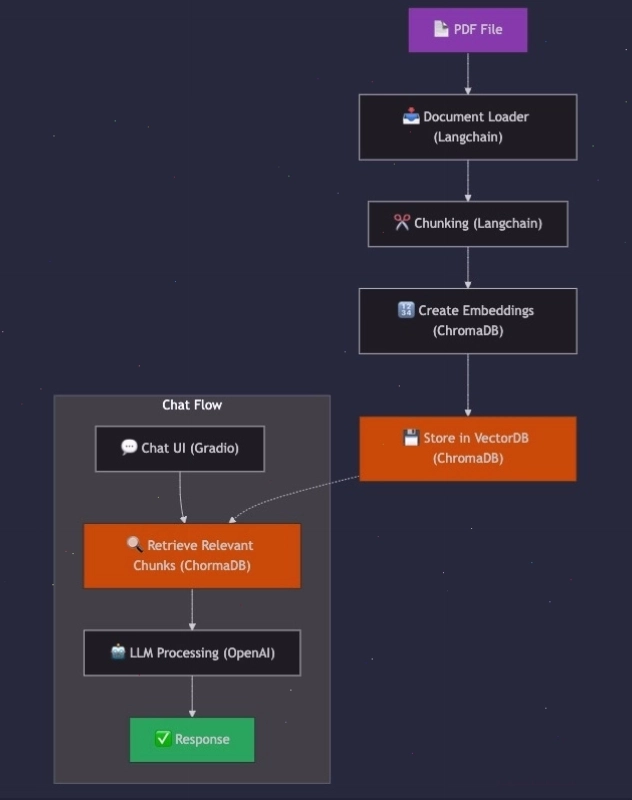Click the speech bubble icon in Chat UI

(x=129, y=447)
